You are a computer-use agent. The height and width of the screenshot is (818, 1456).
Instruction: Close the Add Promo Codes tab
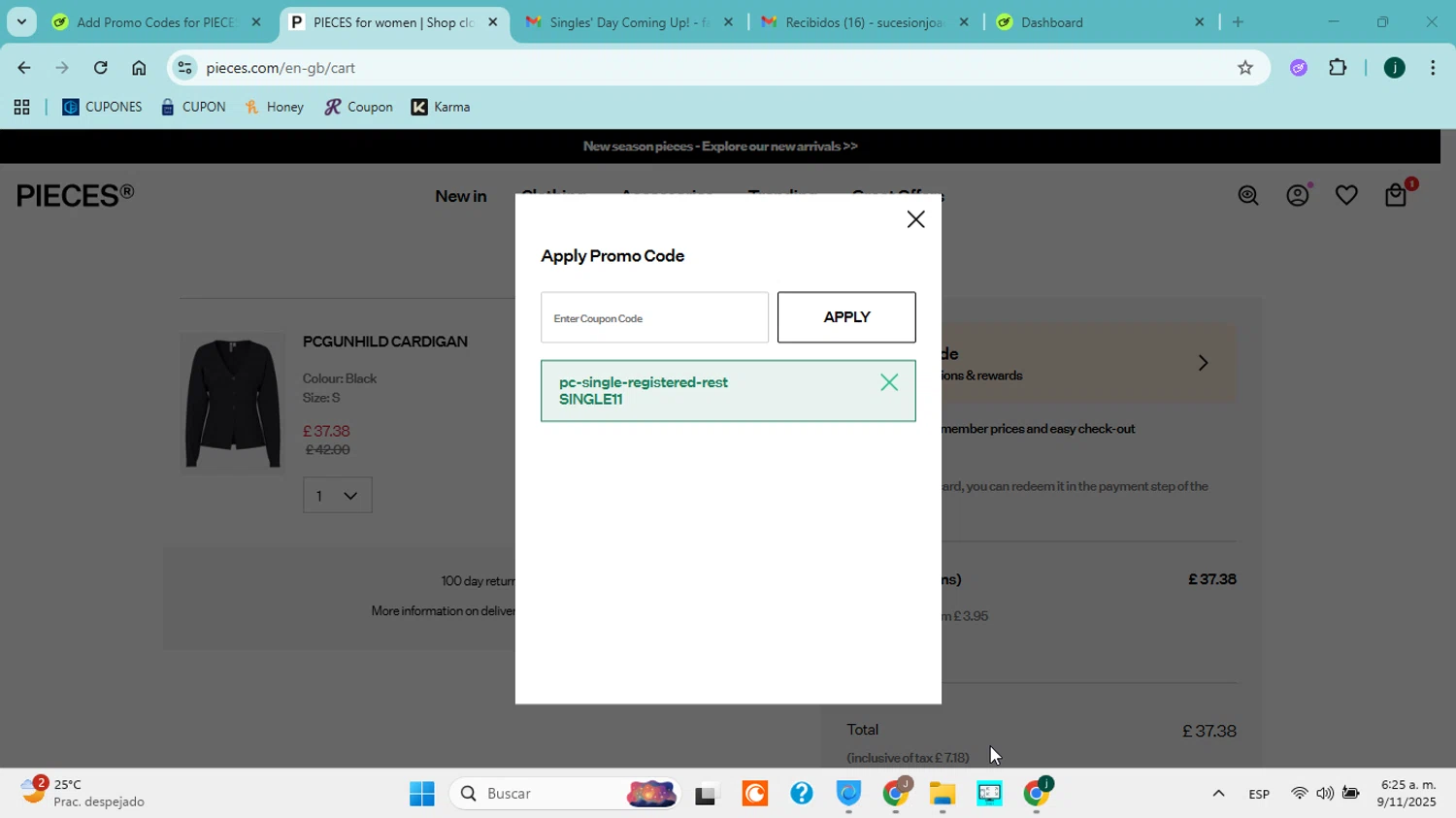tap(256, 22)
